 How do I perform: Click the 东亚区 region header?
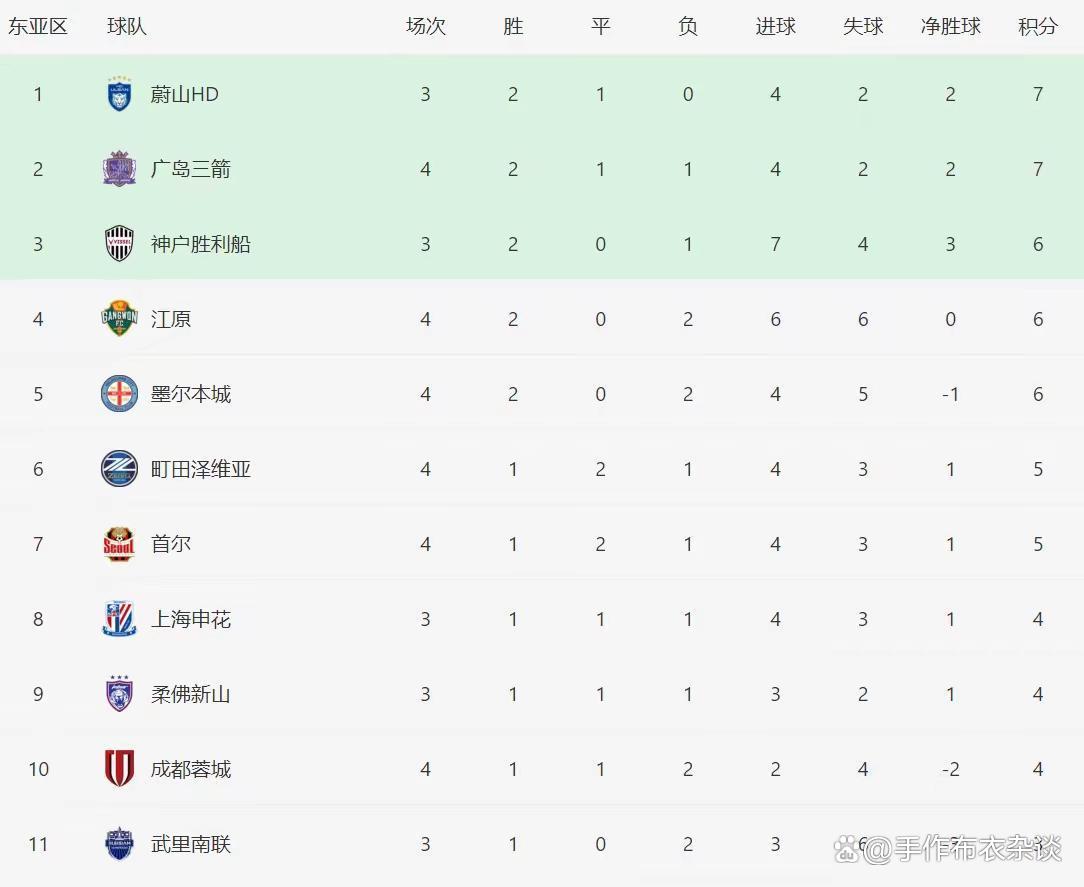[38, 27]
